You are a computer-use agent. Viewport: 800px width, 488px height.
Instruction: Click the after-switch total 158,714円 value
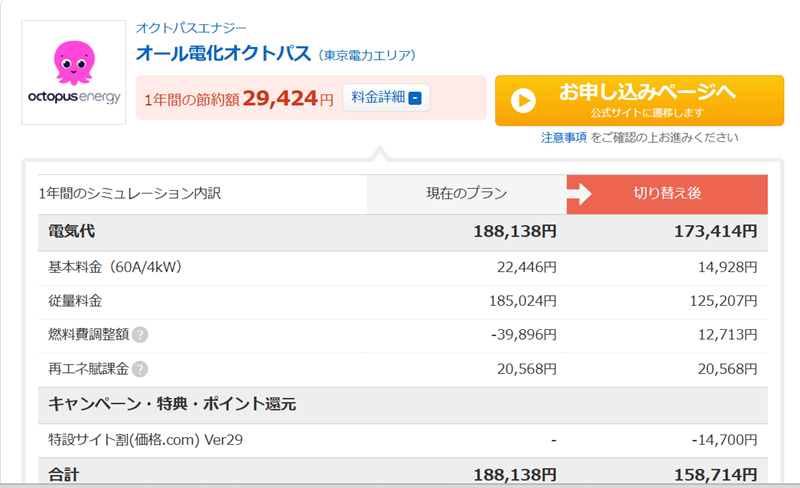click(715, 475)
